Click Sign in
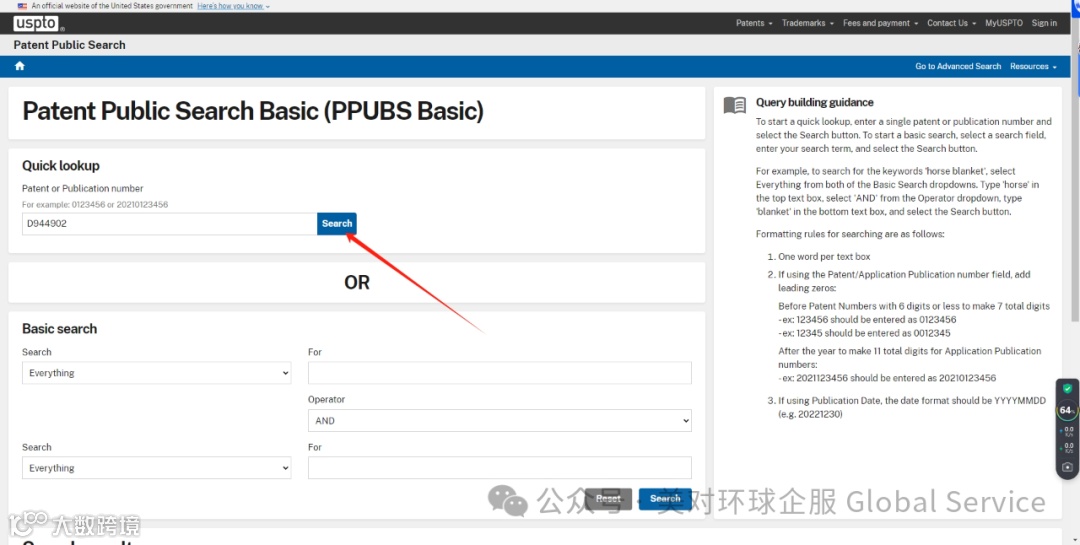The height and width of the screenshot is (545, 1080). point(1044,23)
